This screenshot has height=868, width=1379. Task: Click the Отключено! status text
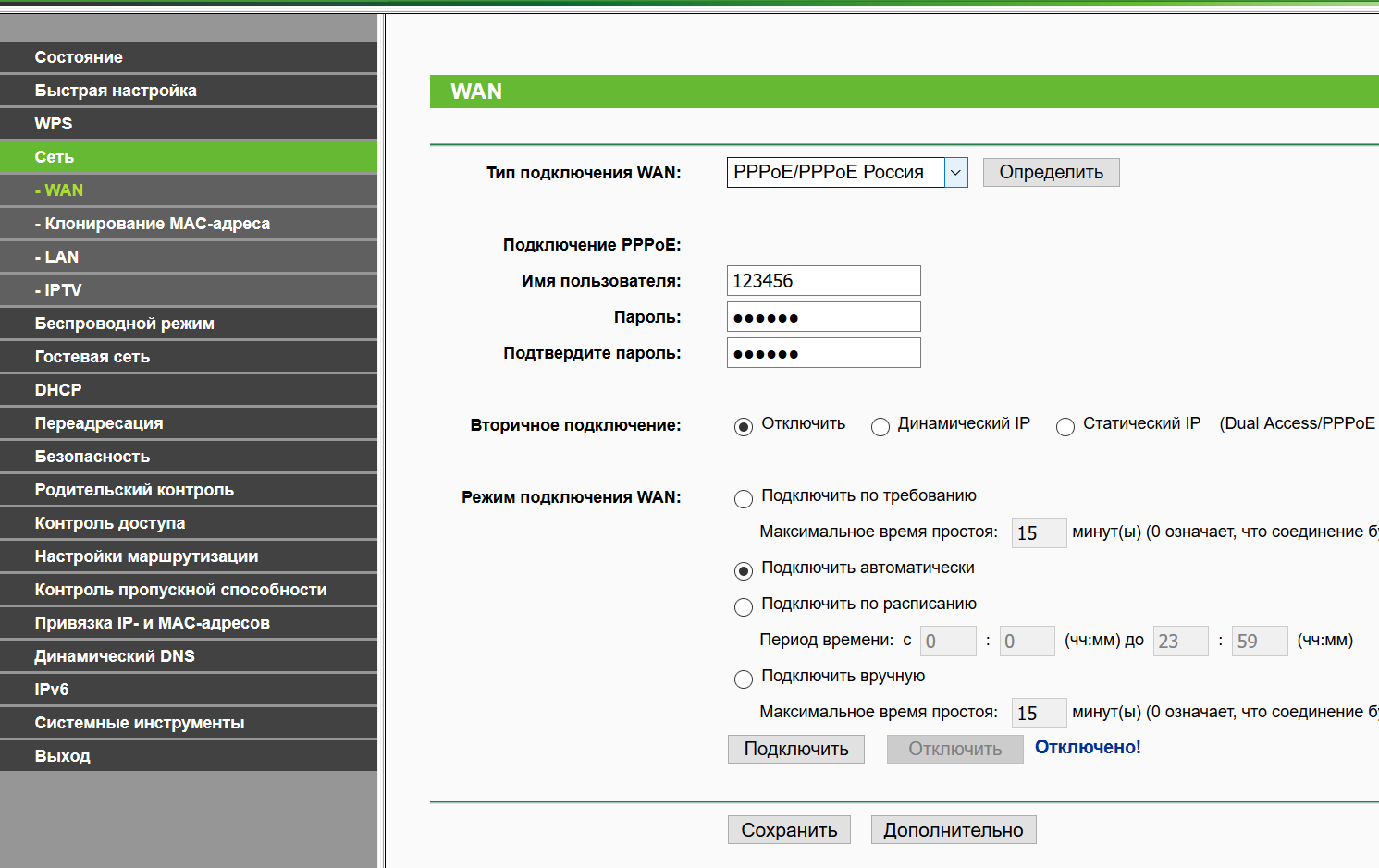coord(1088,747)
